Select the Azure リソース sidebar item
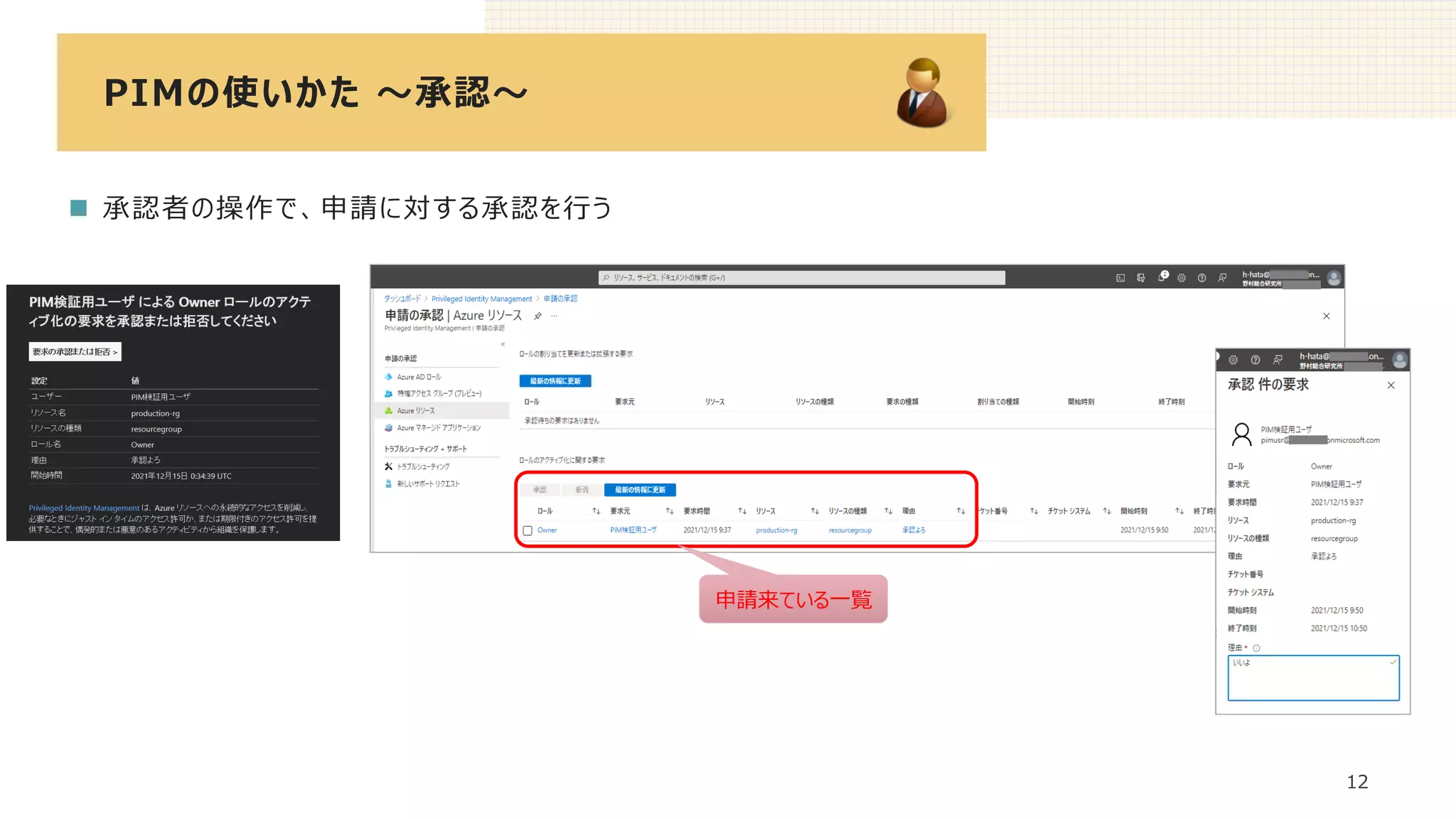Screen dimensions: 1456x819 [441, 410]
